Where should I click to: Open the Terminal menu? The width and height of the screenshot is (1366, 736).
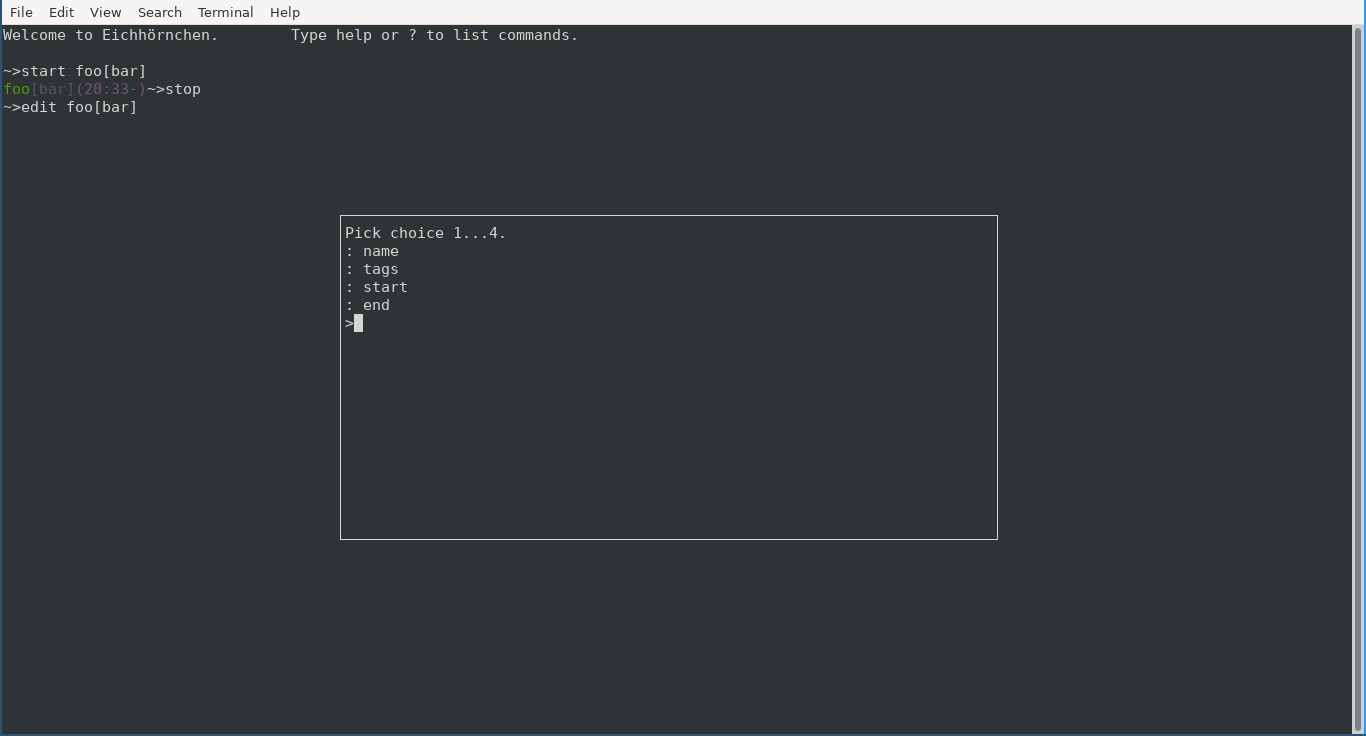click(225, 12)
